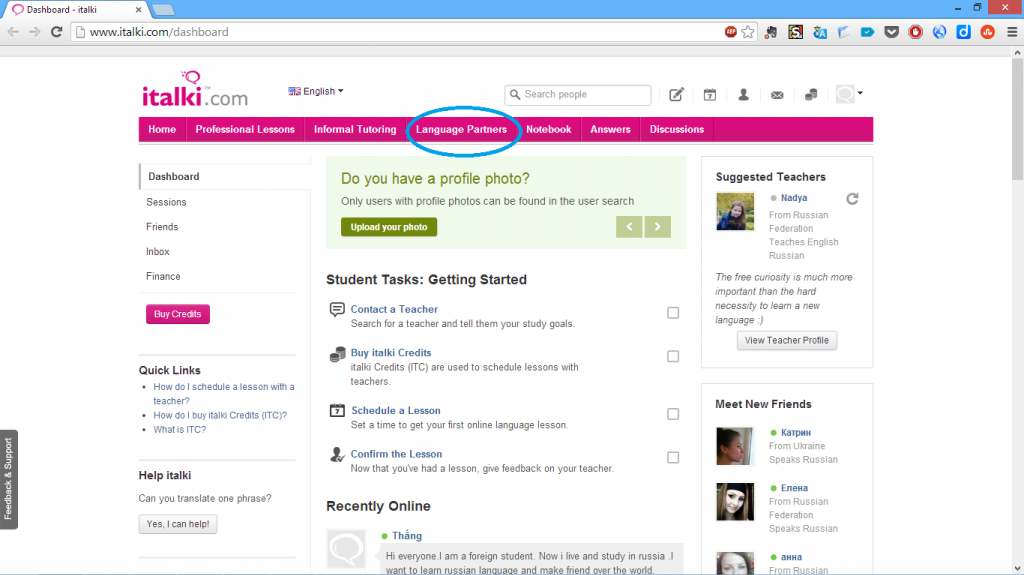
Task: Click the browser address bar
Action: tap(398, 32)
